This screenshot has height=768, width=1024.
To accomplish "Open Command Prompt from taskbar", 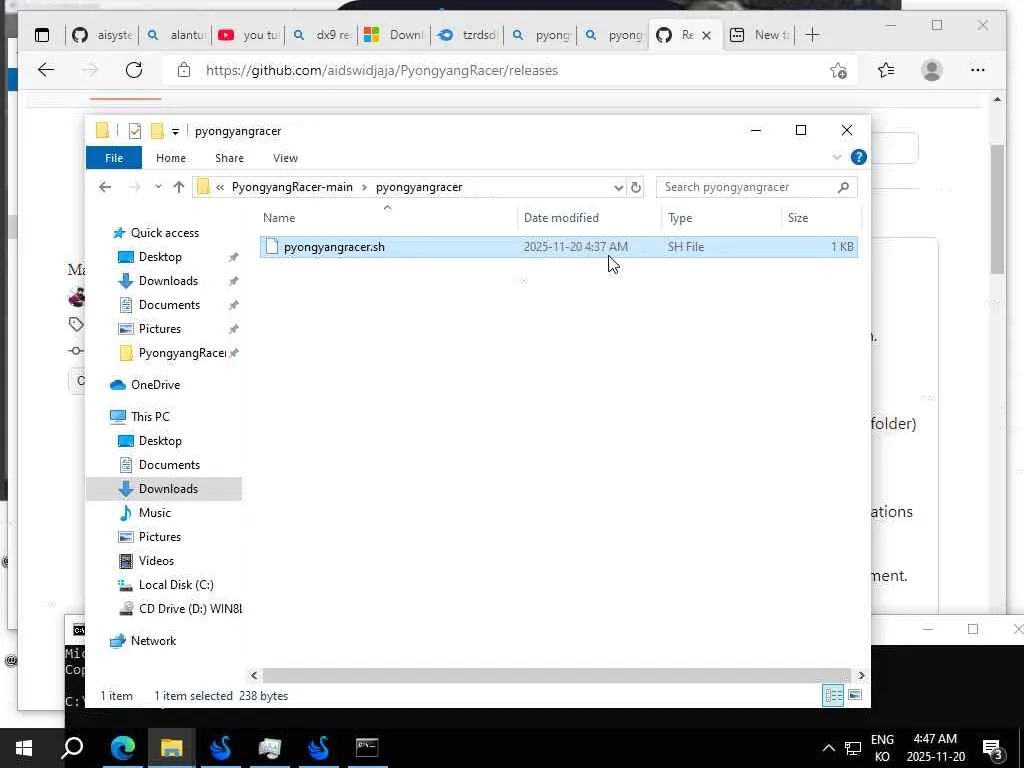I will (367, 748).
